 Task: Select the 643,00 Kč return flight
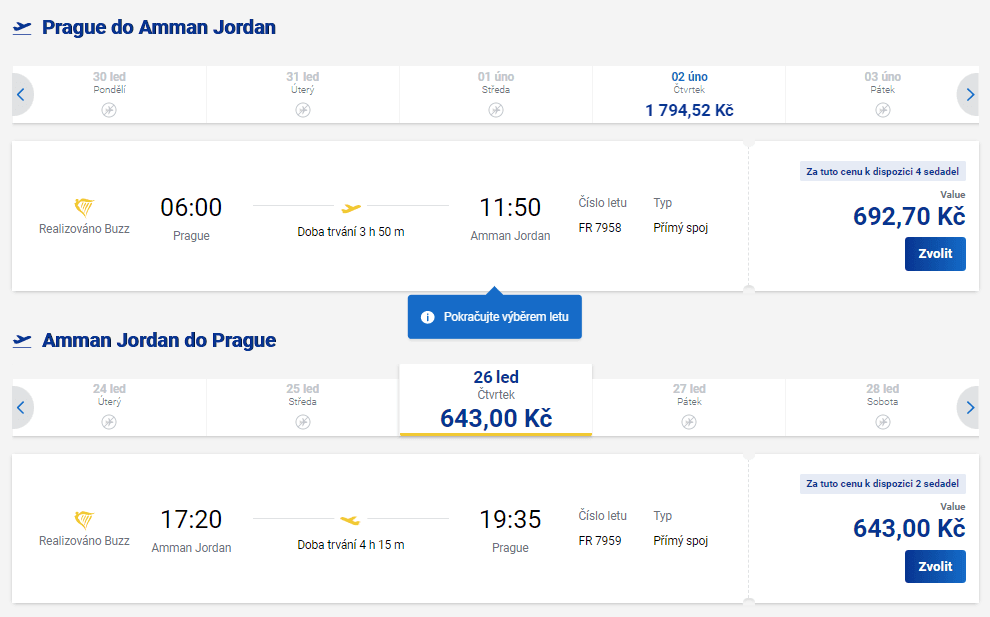click(935, 566)
